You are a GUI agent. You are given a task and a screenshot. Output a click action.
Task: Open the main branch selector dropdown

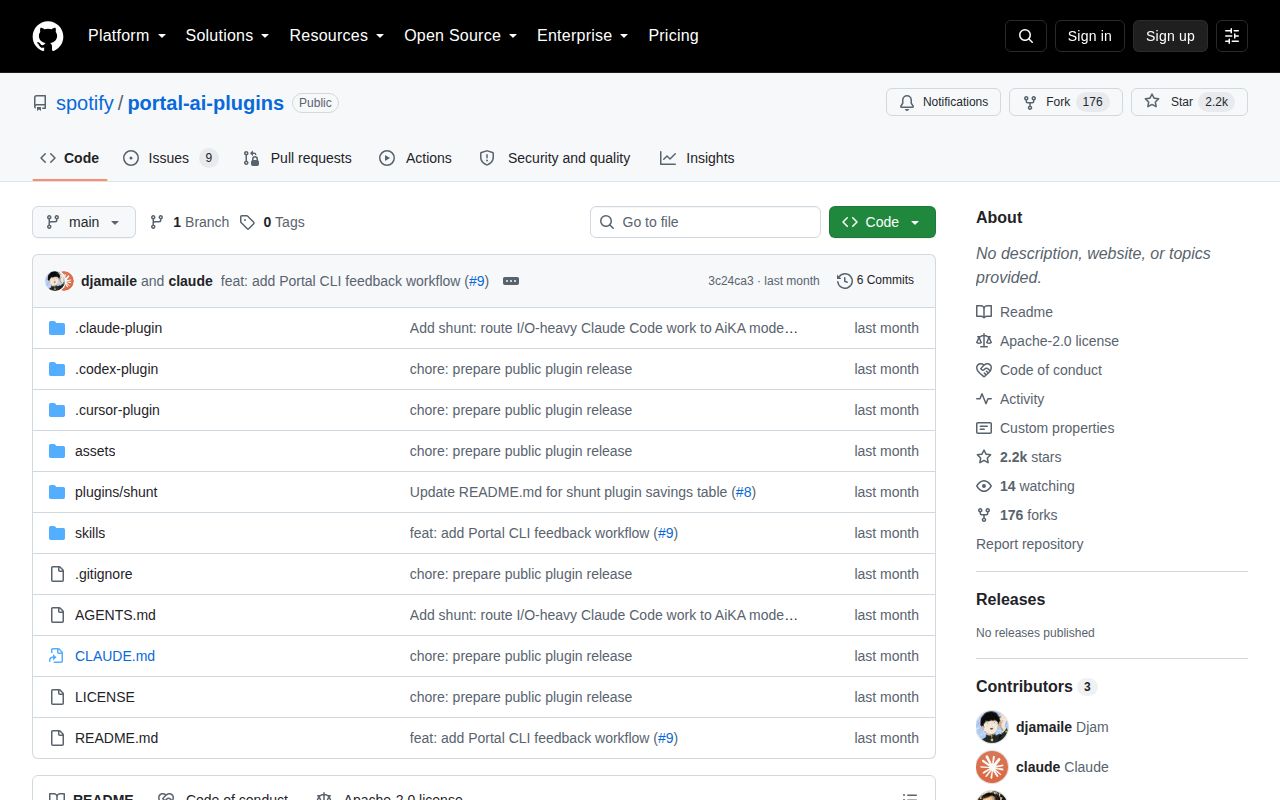(x=84, y=222)
